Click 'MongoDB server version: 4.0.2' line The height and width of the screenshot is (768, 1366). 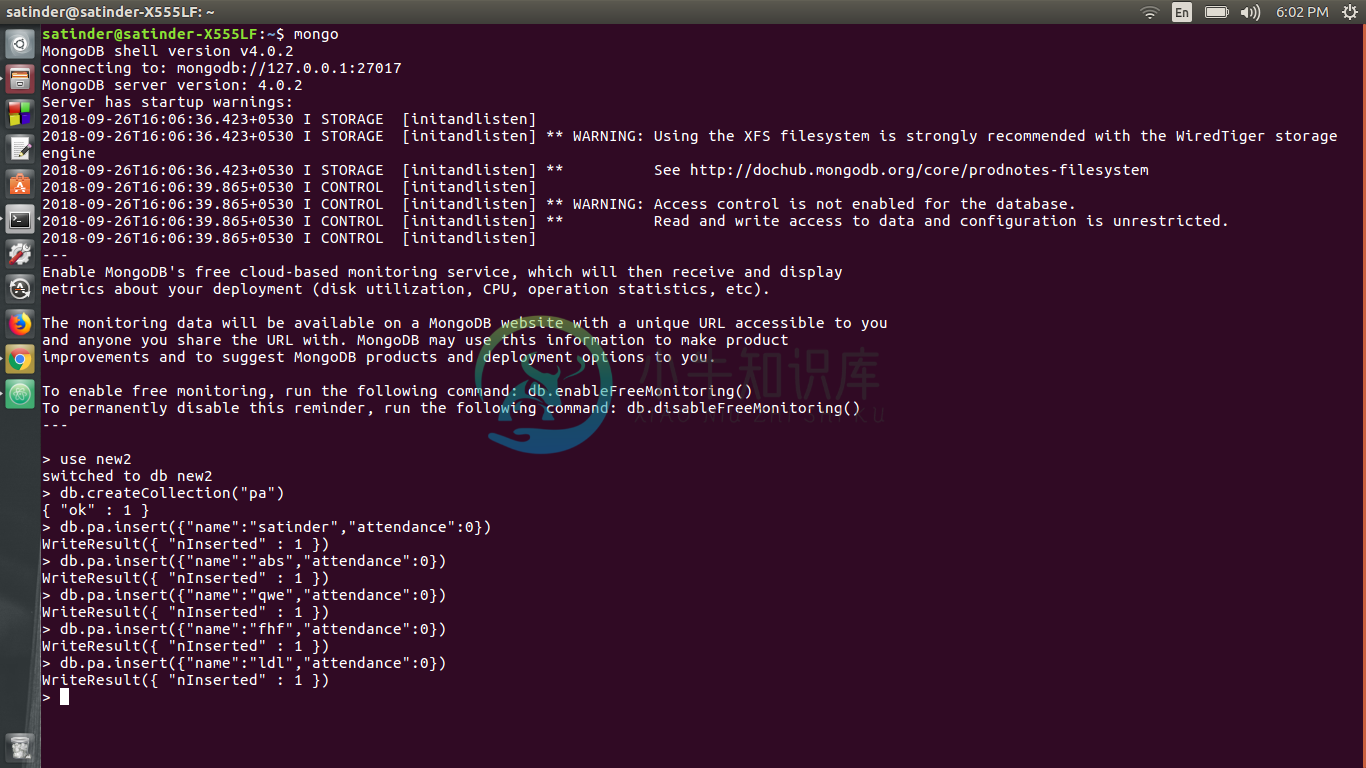(x=172, y=85)
